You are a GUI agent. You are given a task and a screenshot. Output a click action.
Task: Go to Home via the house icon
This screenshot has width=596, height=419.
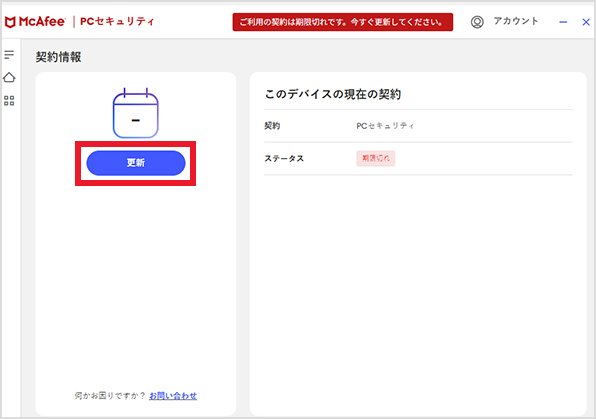[9, 78]
